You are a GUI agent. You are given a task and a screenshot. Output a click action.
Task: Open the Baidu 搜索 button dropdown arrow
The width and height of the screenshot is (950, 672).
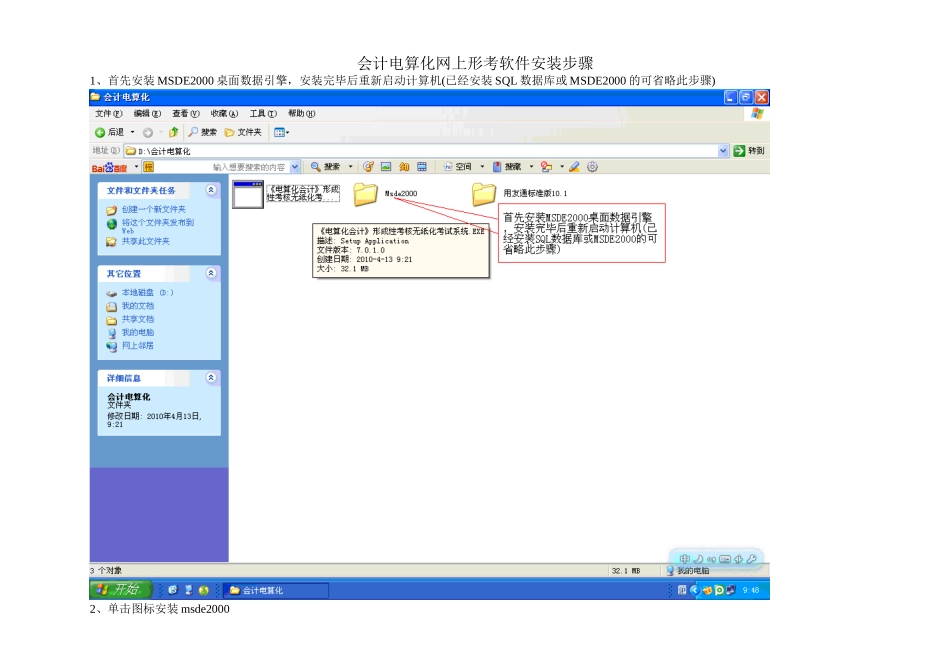pos(350,167)
